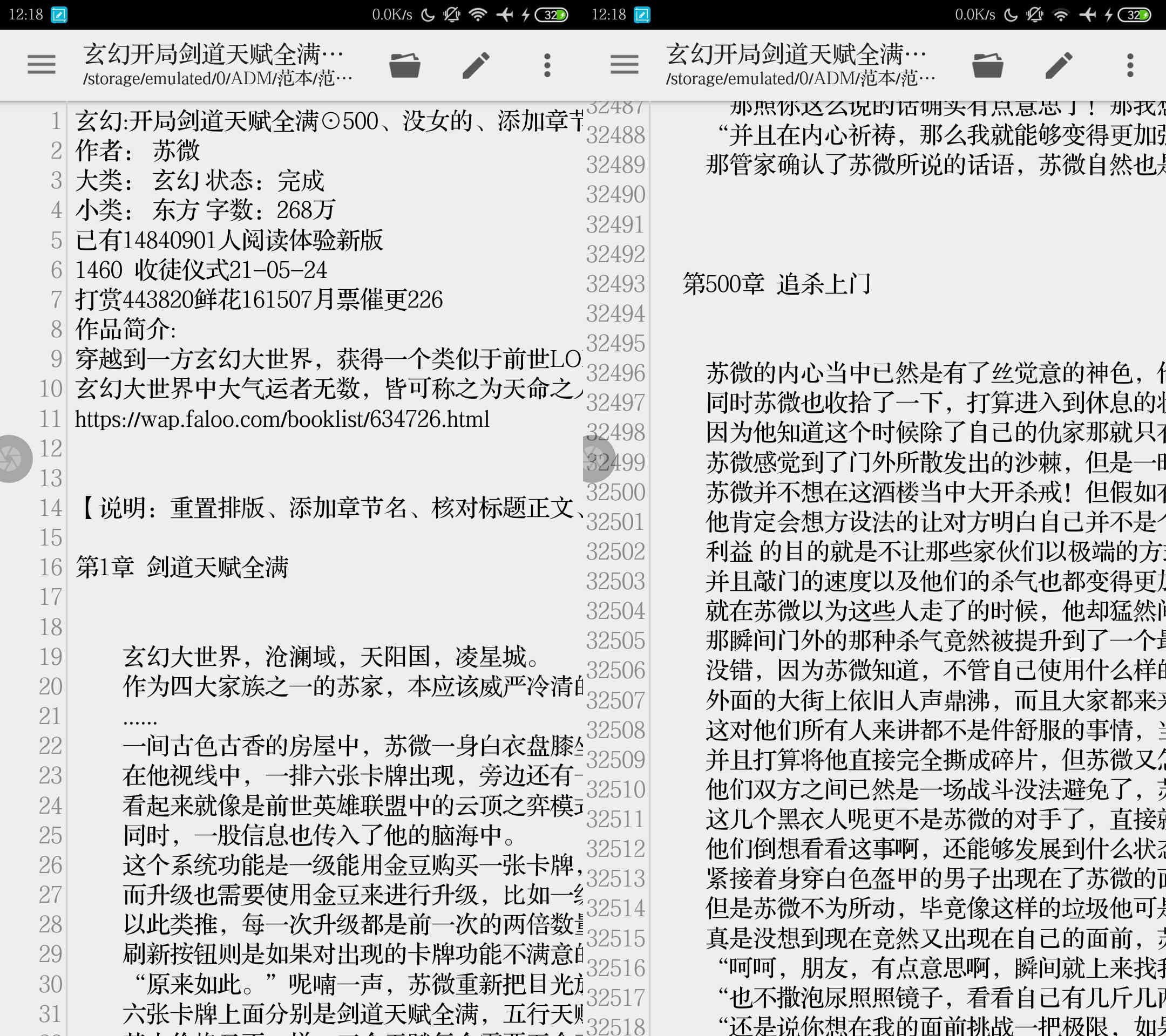
Task: Open hamburger menu in left pane
Action: (x=42, y=64)
